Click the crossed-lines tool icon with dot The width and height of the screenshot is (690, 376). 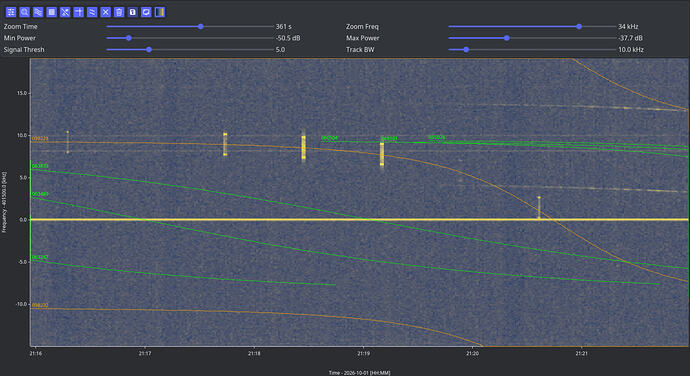click(65, 12)
